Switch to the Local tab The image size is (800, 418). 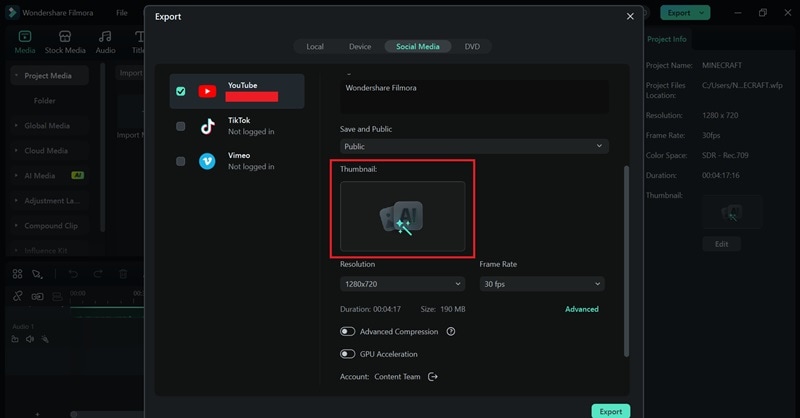315,46
